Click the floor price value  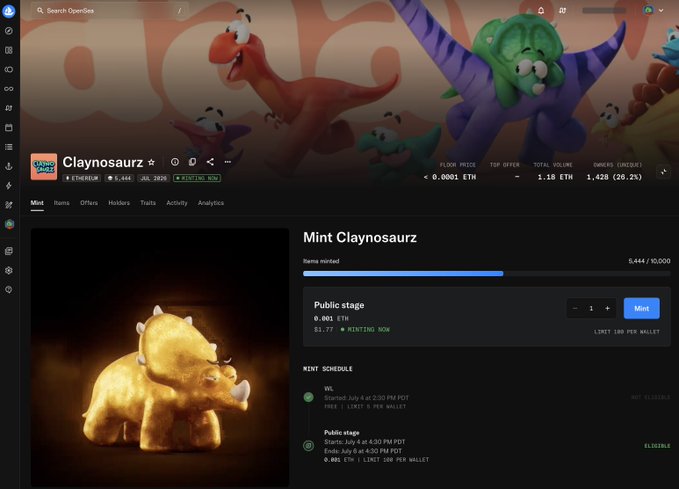point(449,177)
